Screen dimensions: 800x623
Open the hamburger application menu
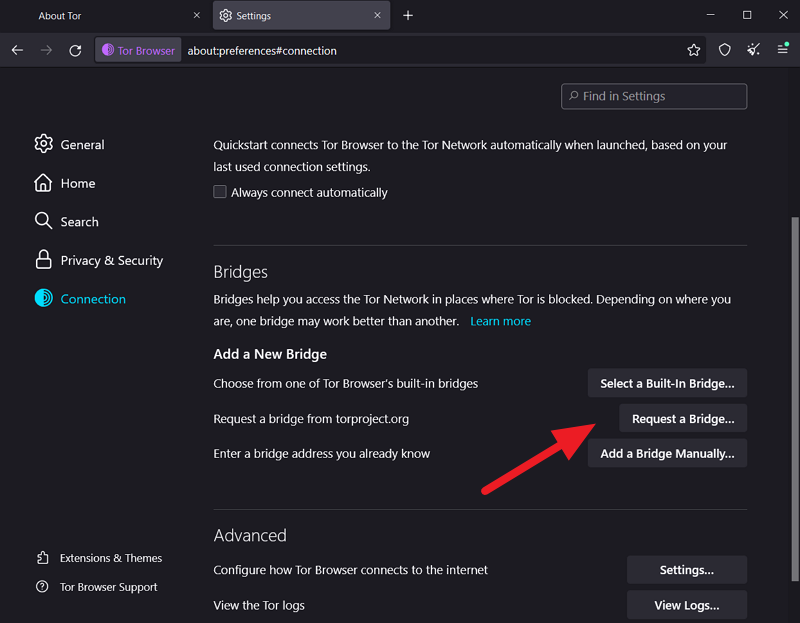tap(783, 49)
